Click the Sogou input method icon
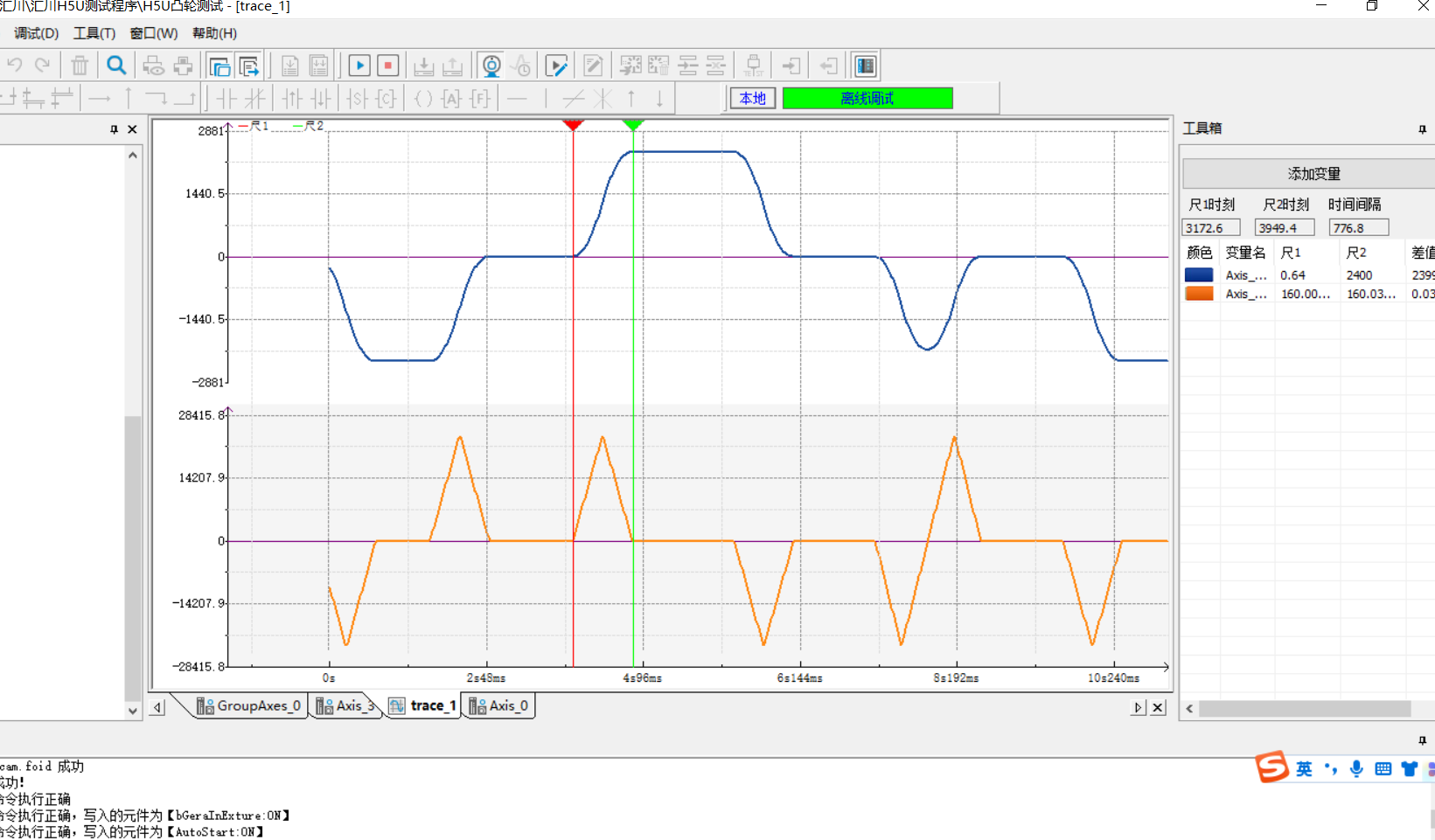 tap(1271, 767)
